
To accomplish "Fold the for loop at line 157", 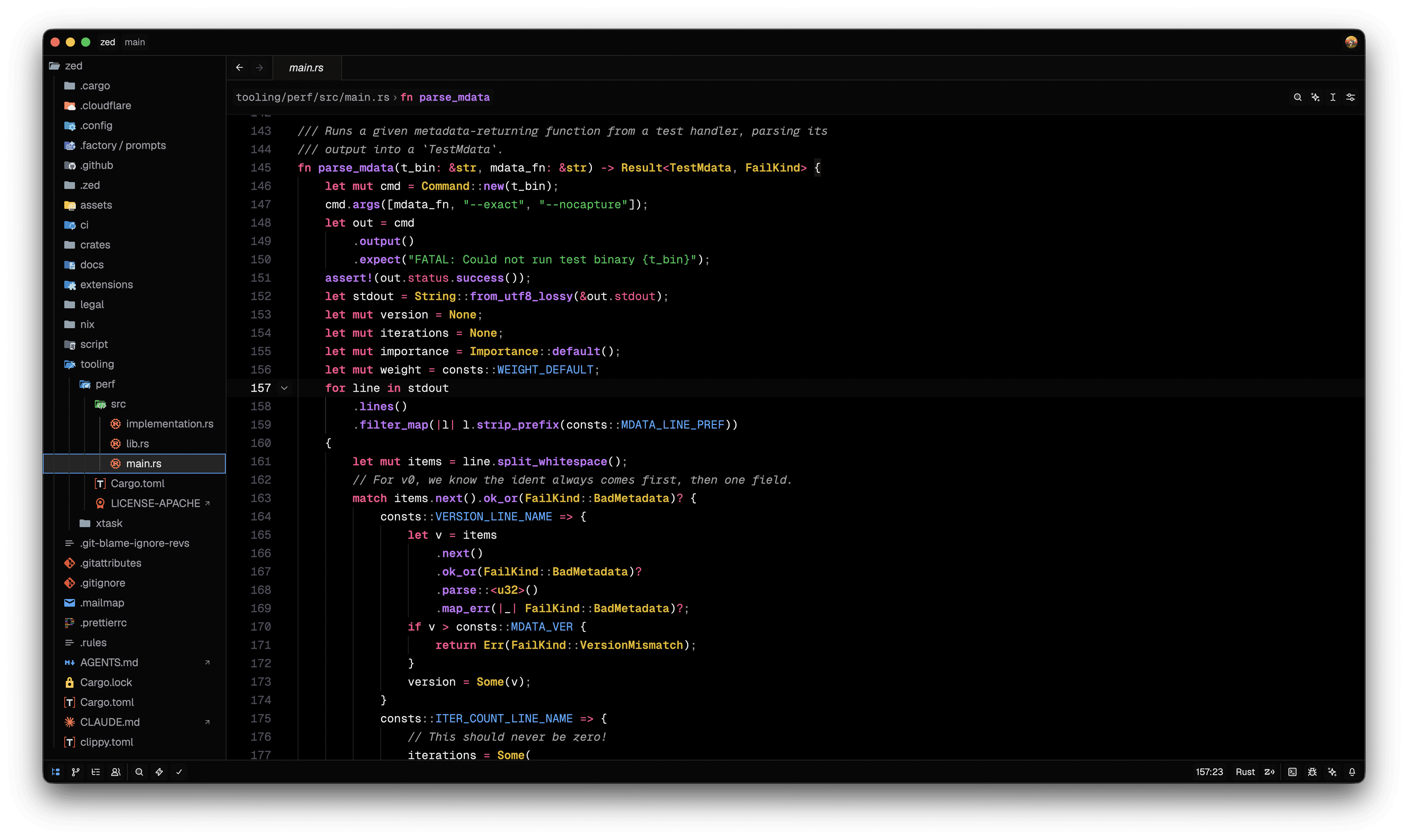I will pos(284,388).
